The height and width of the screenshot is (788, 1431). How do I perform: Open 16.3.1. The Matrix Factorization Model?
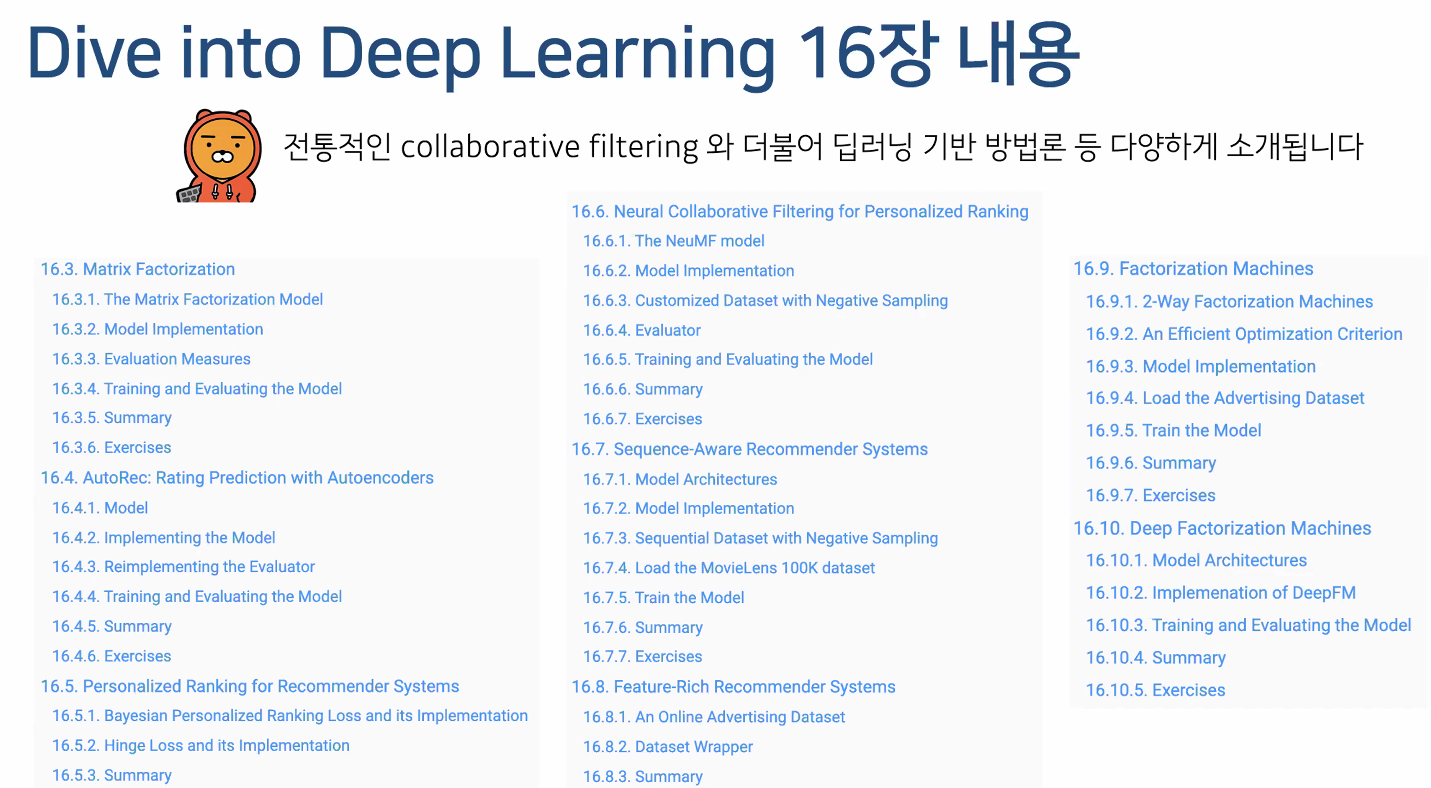[x=188, y=299]
